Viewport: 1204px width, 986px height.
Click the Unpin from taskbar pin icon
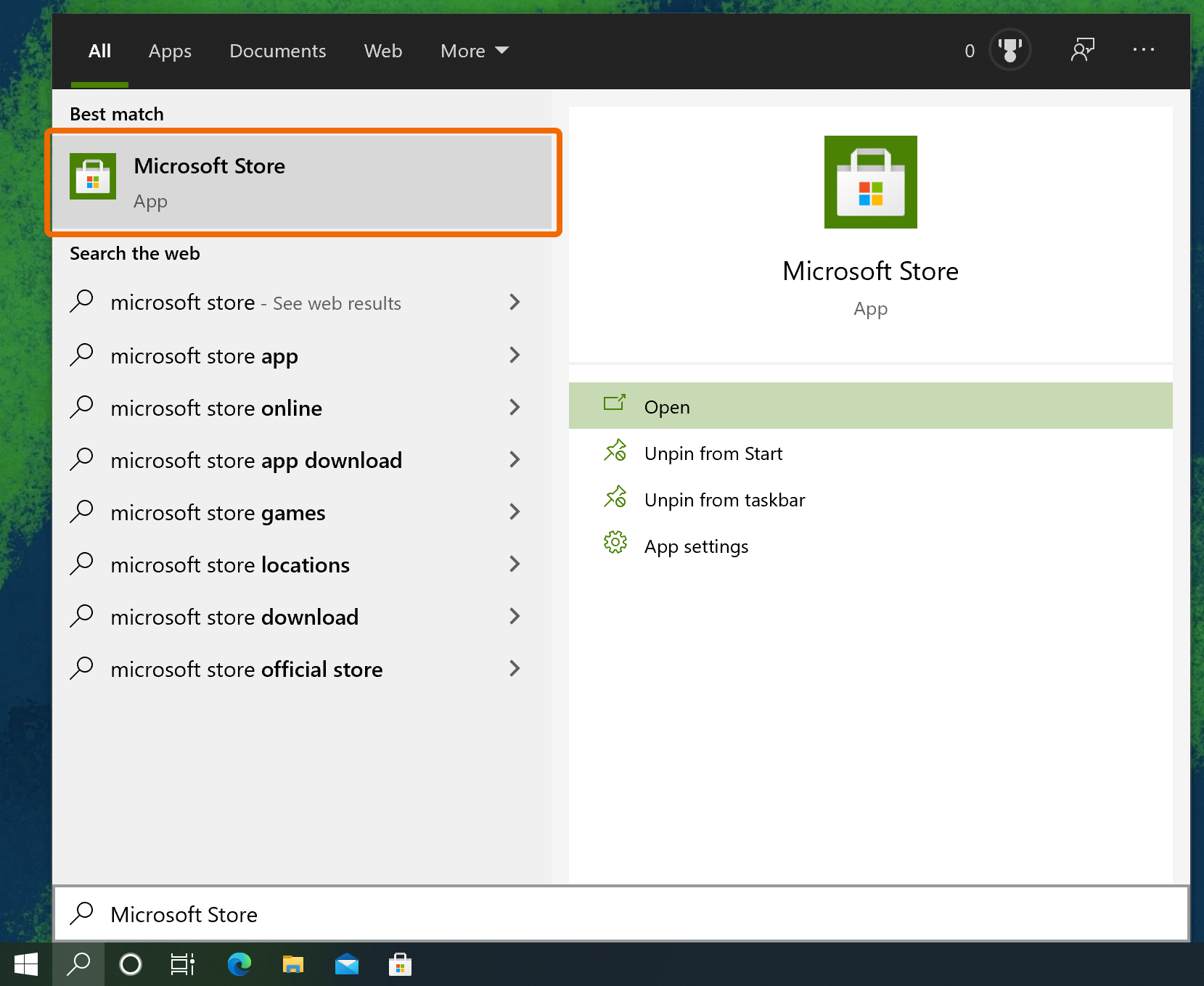pyautogui.click(x=615, y=498)
